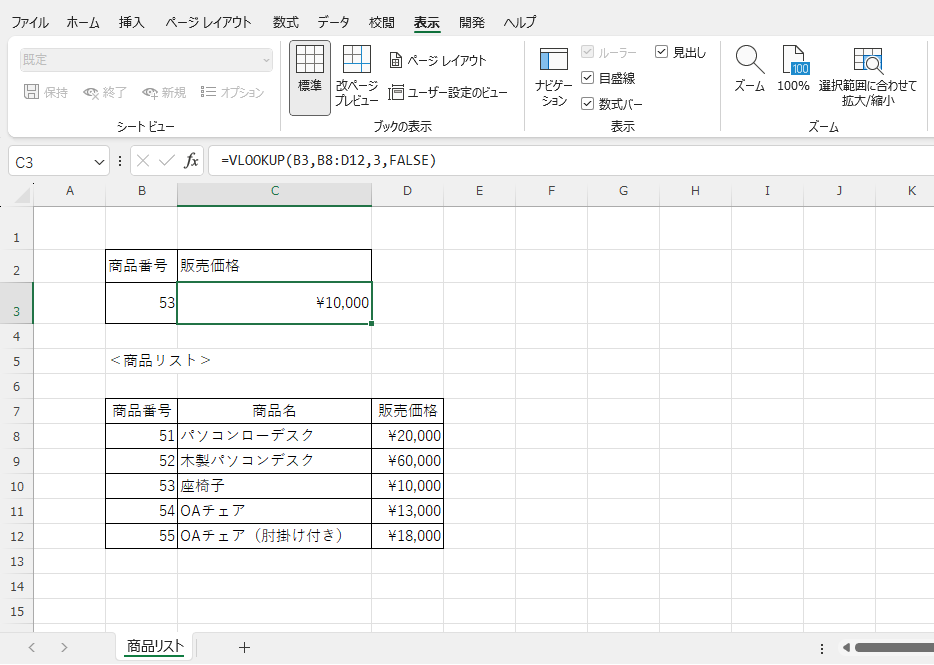Click the horizontal scrollbar thumb
Image resolution: width=934 pixels, height=665 pixels.
[x=894, y=648]
